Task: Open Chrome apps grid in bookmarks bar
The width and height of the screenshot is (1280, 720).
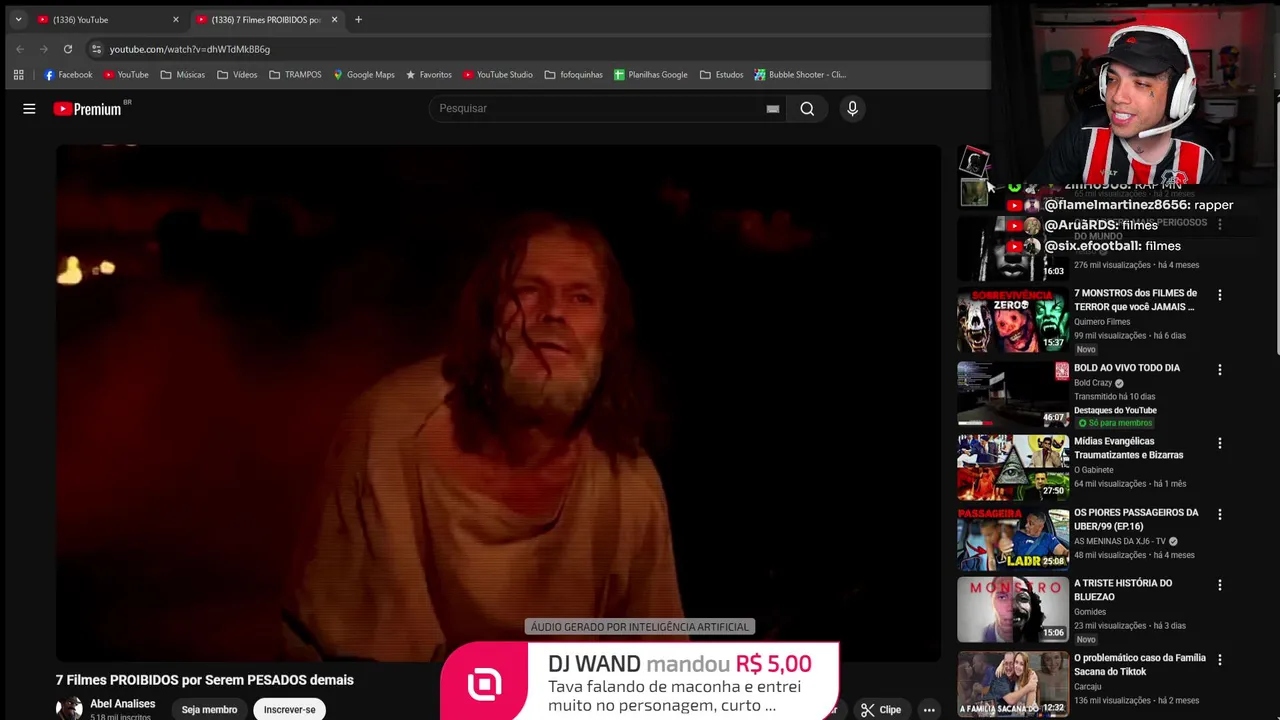Action: (18, 75)
